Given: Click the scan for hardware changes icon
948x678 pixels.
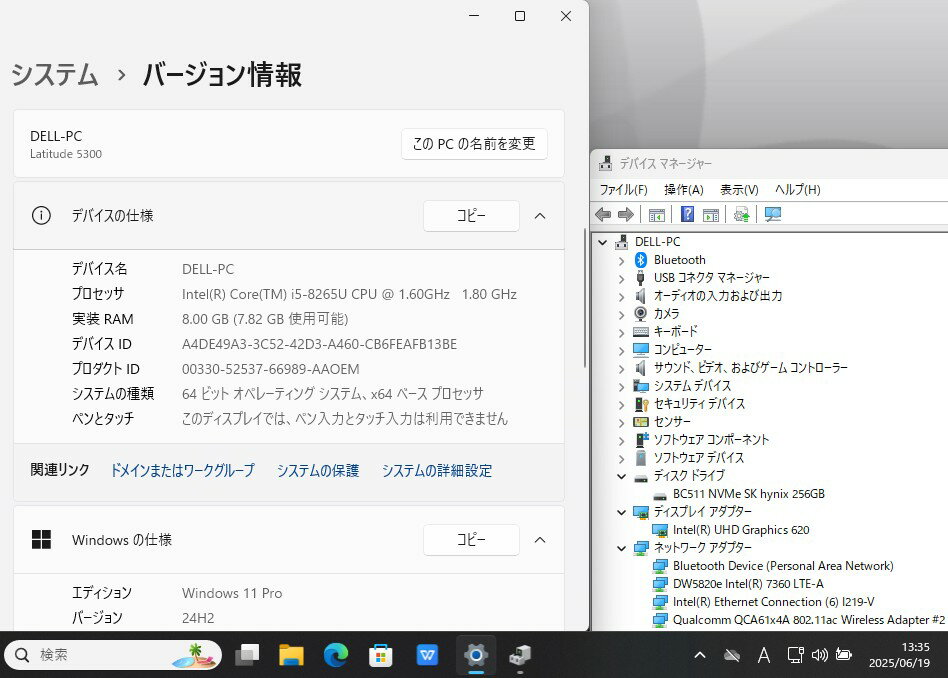Looking at the screenshot, I should (772, 214).
